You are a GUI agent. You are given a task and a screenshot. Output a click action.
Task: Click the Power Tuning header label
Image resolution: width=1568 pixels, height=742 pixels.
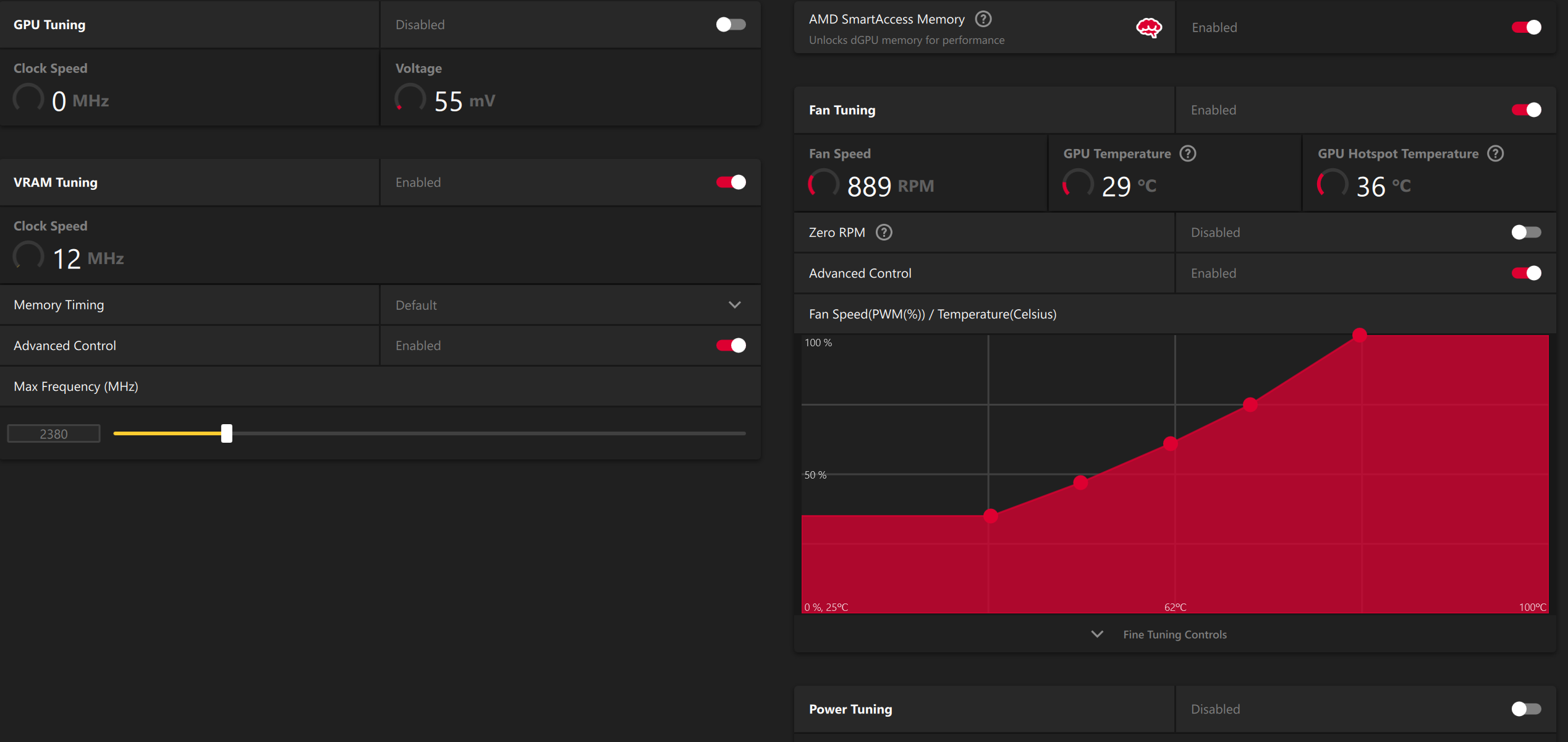[850, 709]
